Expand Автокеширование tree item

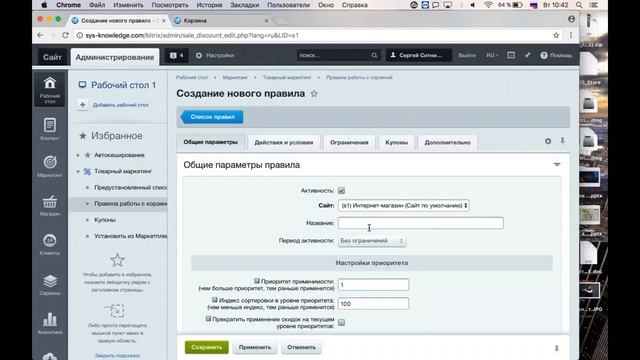tap(78, 155)
